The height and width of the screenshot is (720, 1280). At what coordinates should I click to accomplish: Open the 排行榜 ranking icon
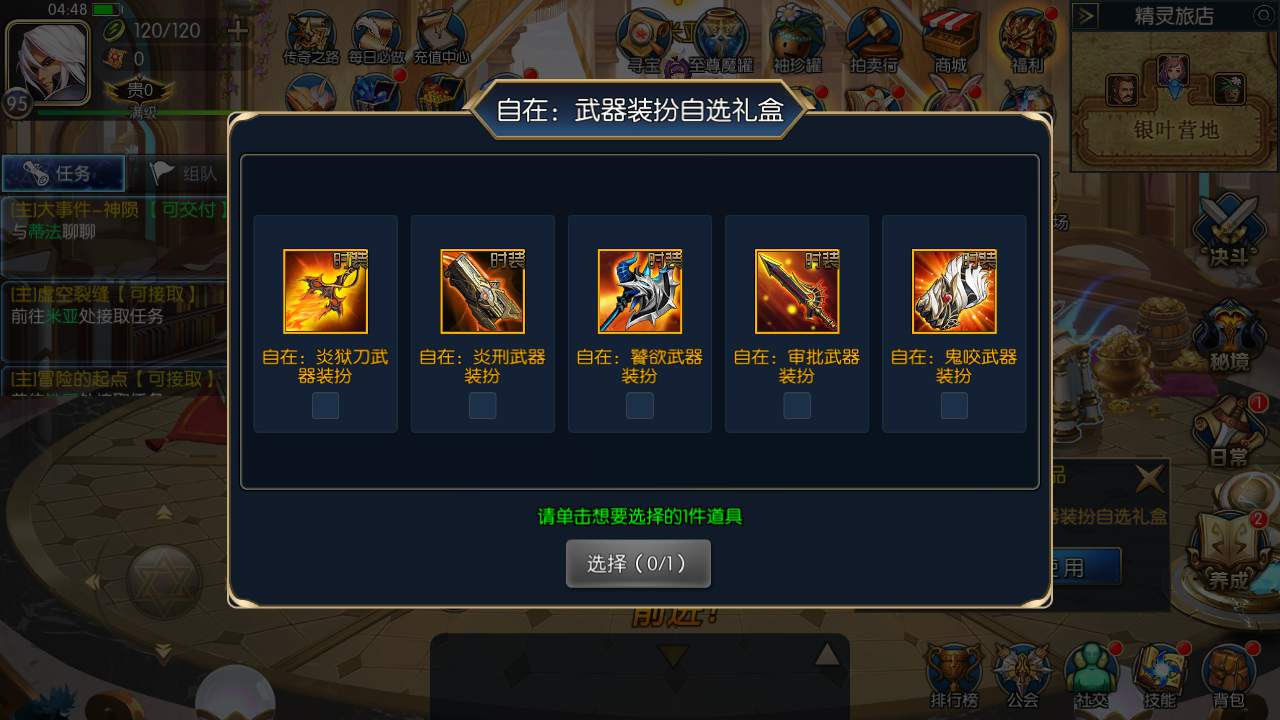click(953, 676)
